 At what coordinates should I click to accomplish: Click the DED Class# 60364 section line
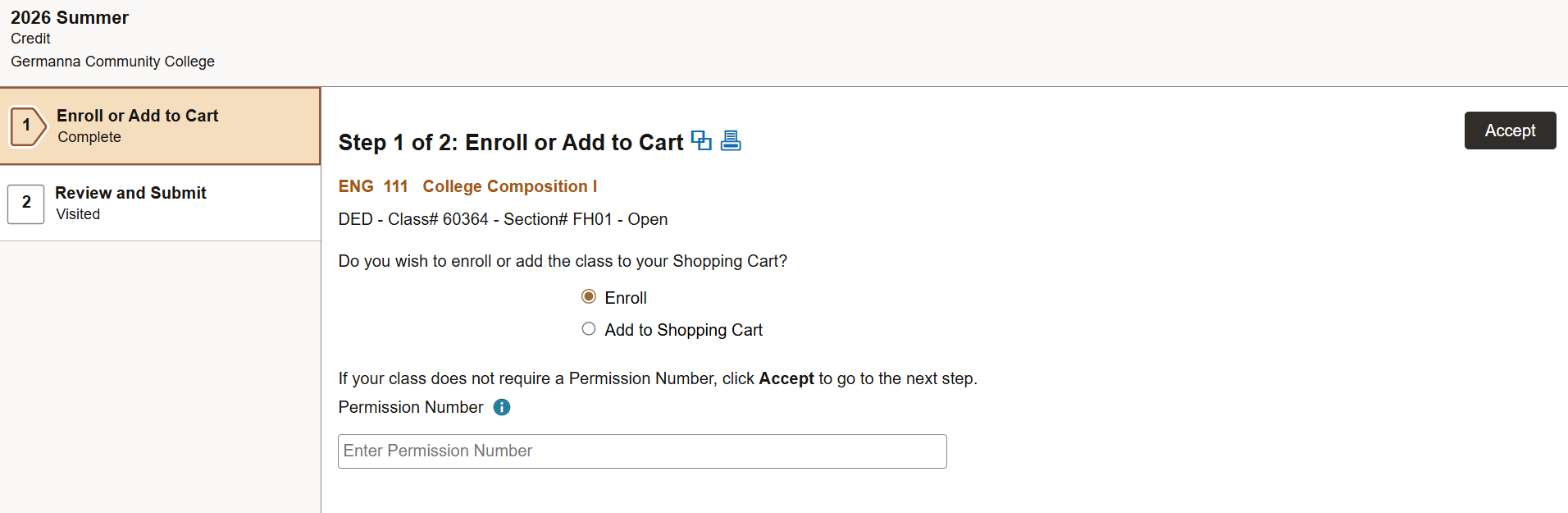click(503, 219)
